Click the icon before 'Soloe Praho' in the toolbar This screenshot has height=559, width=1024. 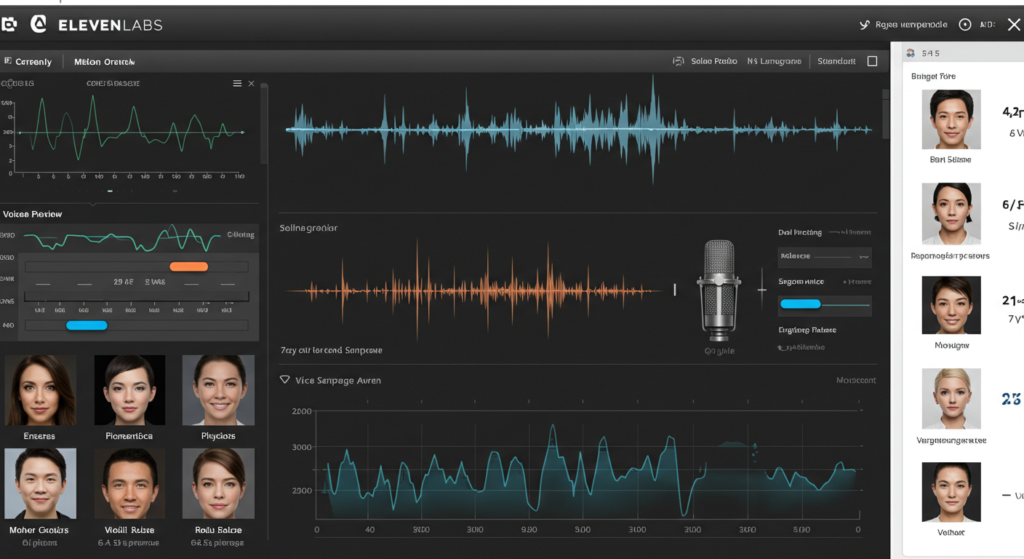click(679, 61)
